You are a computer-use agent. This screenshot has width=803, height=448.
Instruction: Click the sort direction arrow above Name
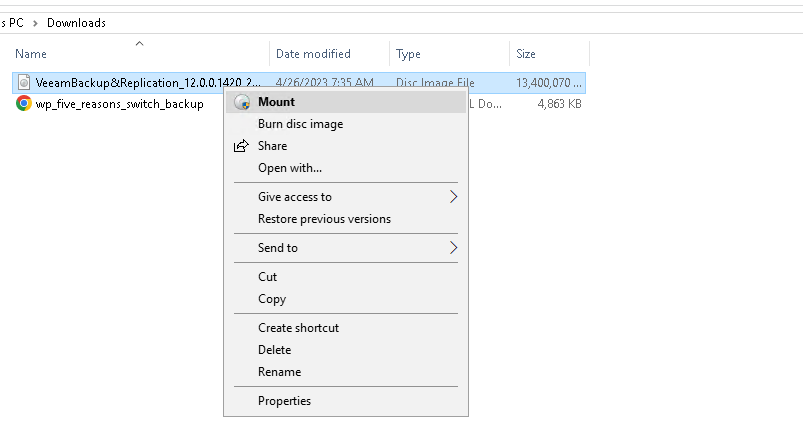tap(139, 44)
